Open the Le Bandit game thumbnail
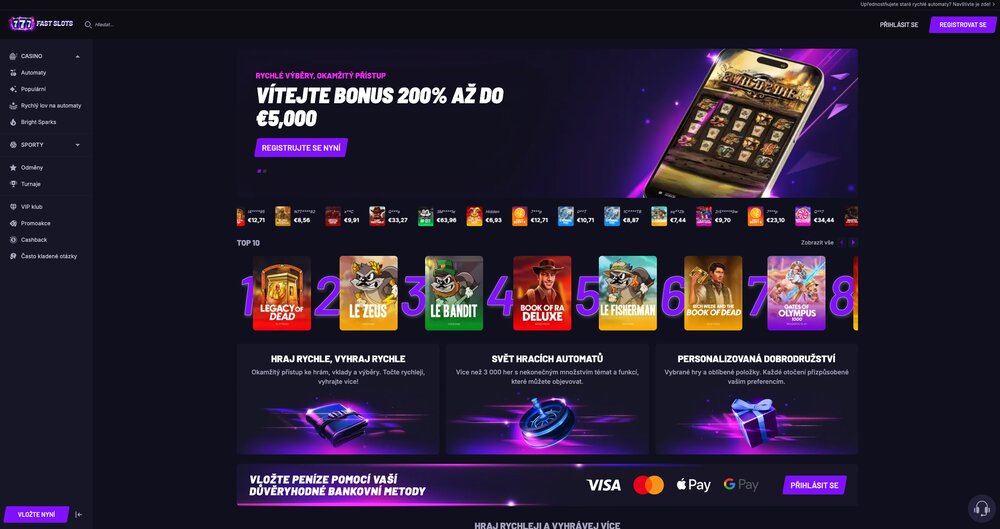 click(454, 293)
